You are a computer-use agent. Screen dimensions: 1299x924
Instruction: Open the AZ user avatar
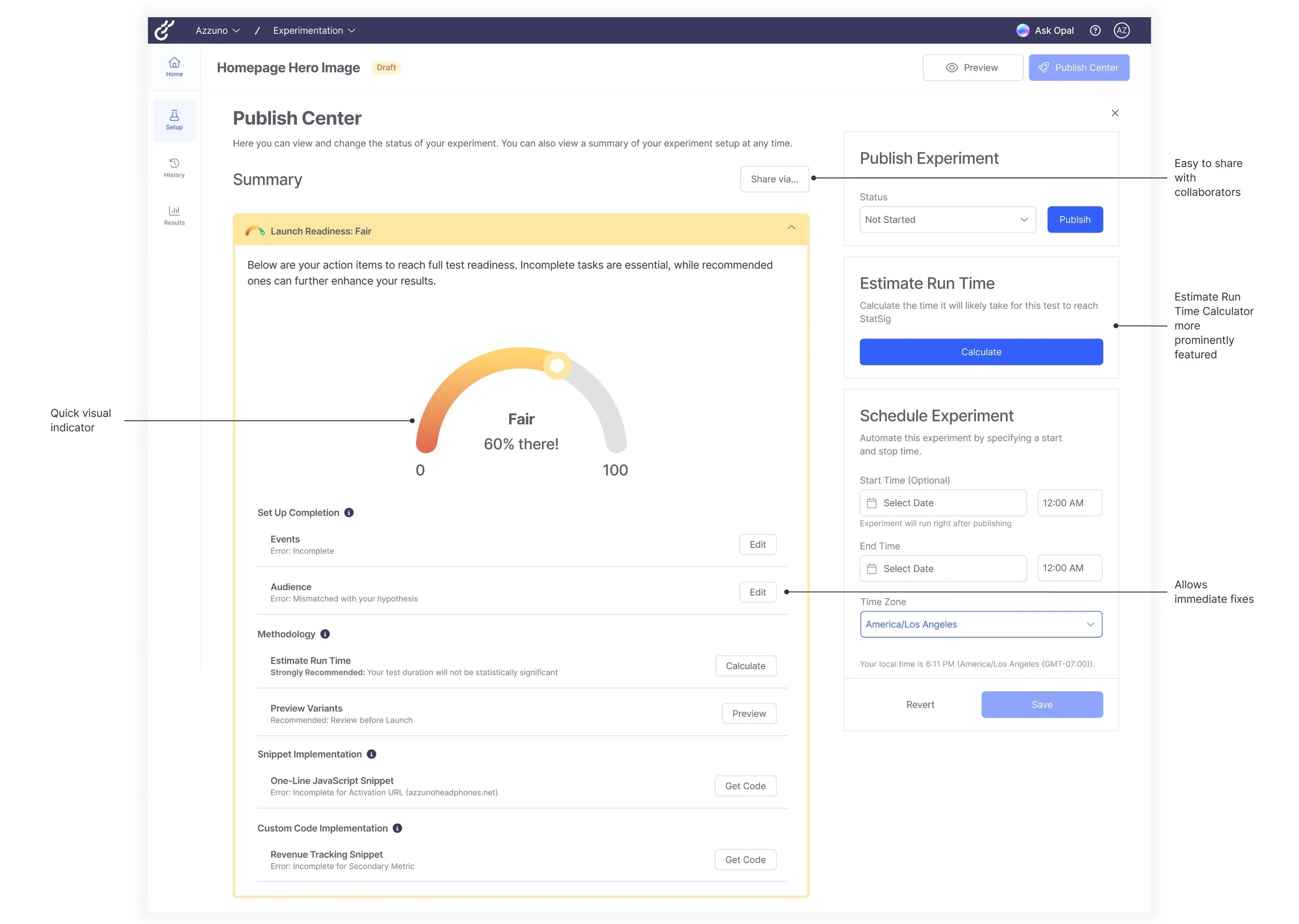(1121, 31)
